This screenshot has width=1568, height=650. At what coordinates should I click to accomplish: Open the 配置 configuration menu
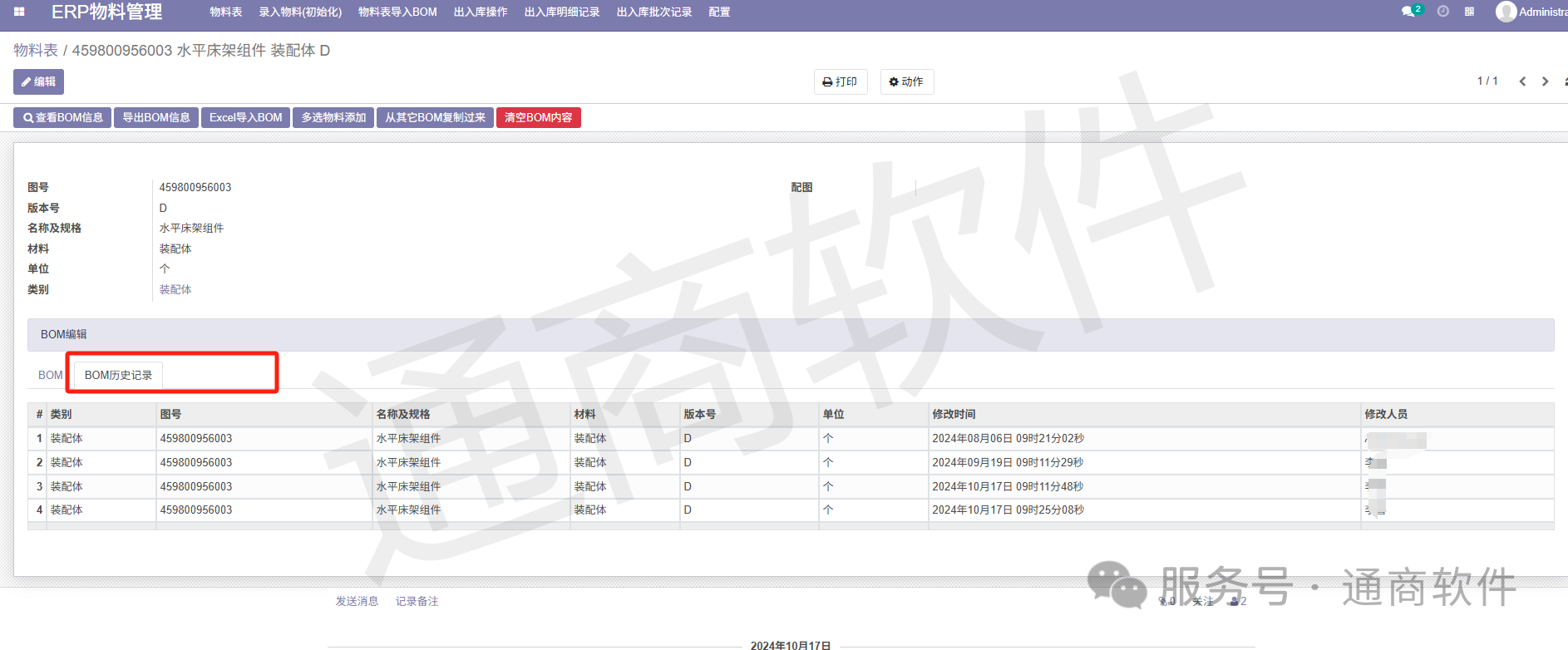(719, 12)
